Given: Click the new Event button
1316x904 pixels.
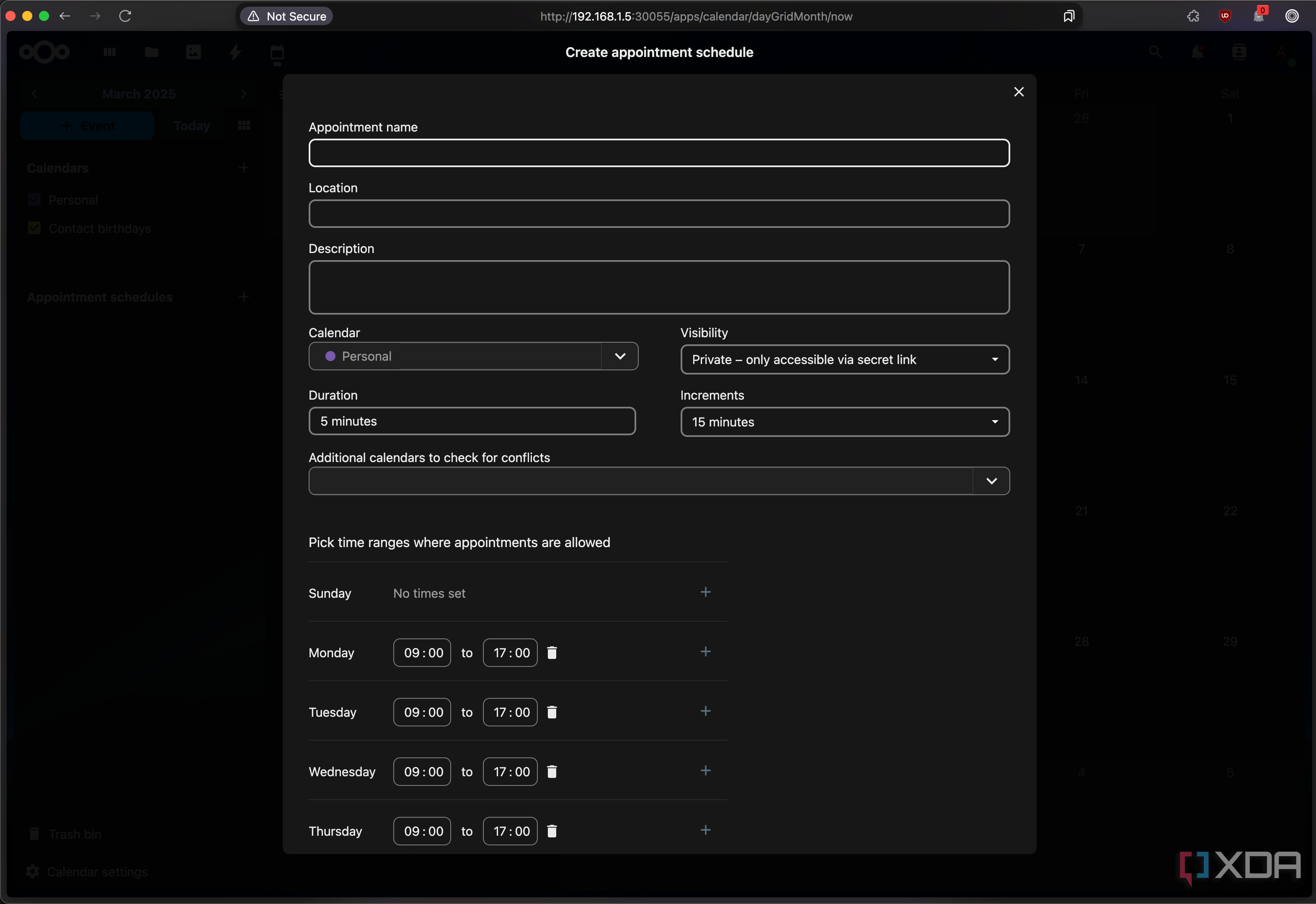Looking at the screenshot, I should pos(87,126).
